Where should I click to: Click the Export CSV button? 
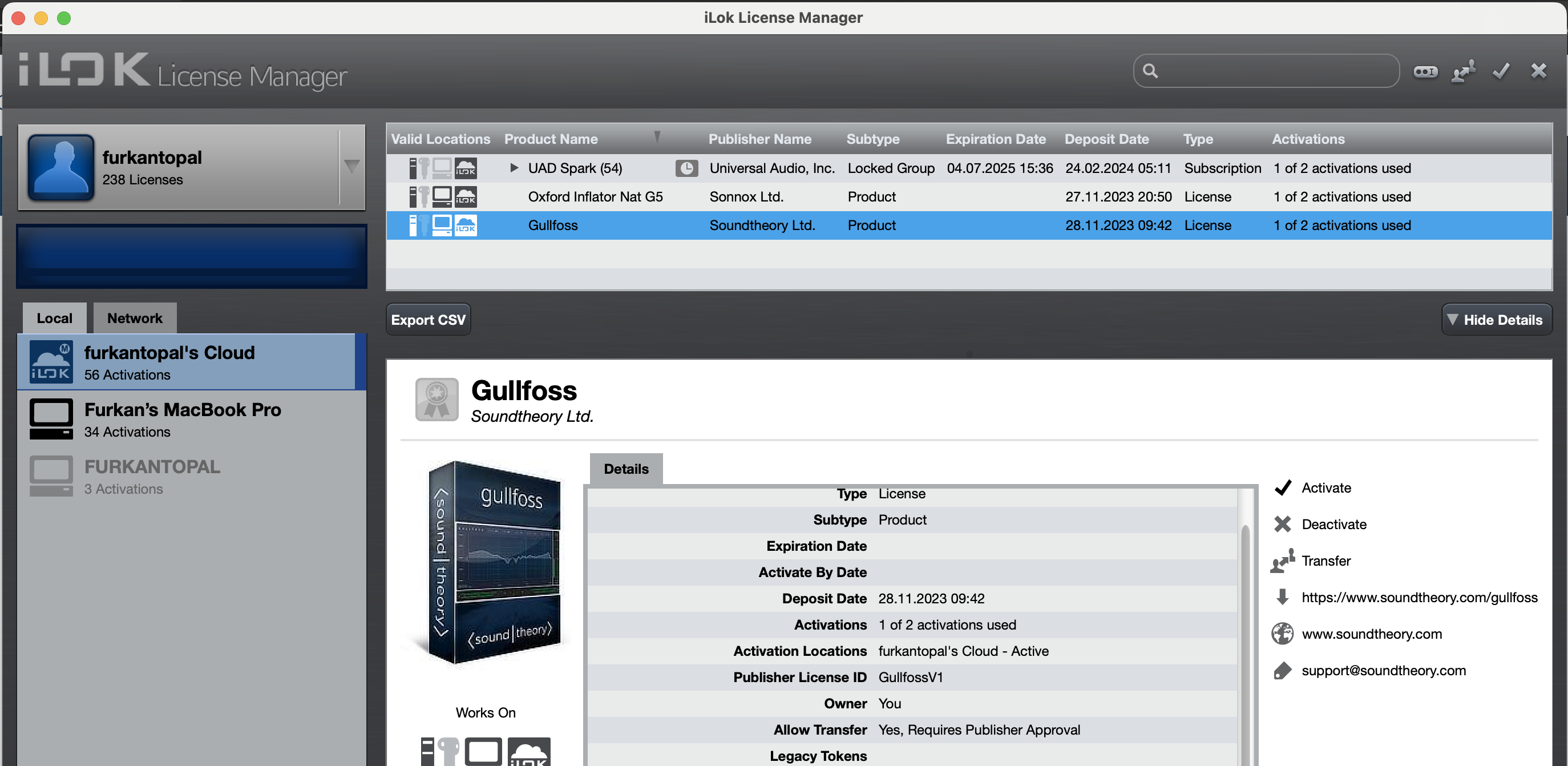428,320
